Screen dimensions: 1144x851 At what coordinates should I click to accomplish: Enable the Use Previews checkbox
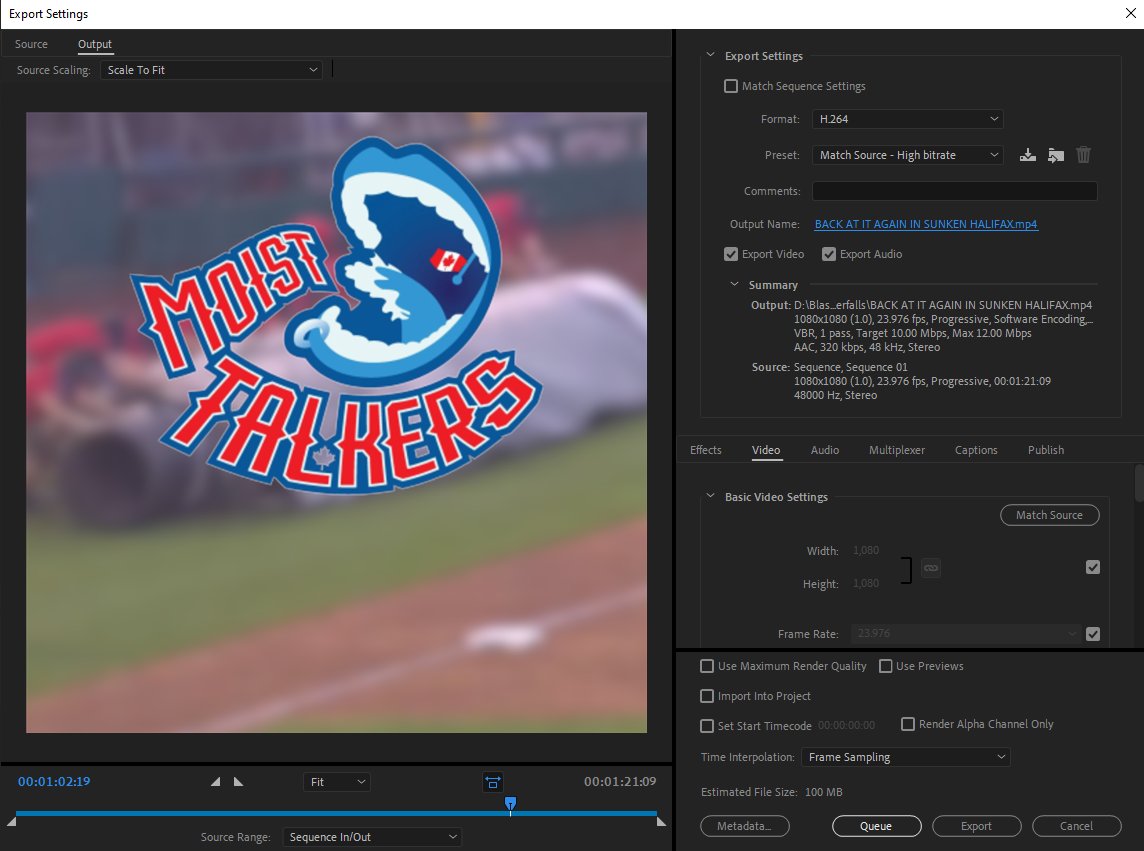tap(886, 666)
